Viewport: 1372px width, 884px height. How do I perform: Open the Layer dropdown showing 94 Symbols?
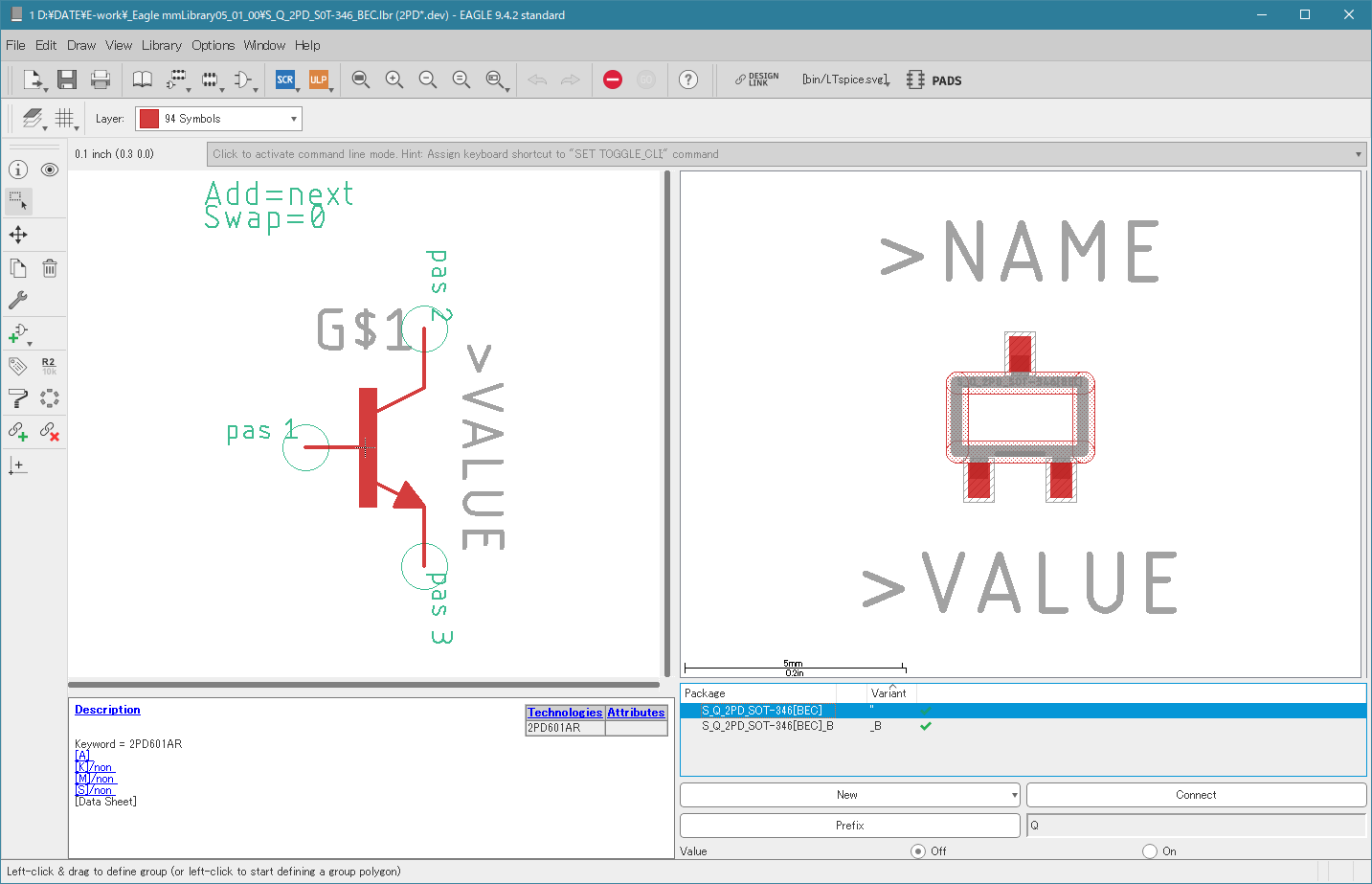218,119
